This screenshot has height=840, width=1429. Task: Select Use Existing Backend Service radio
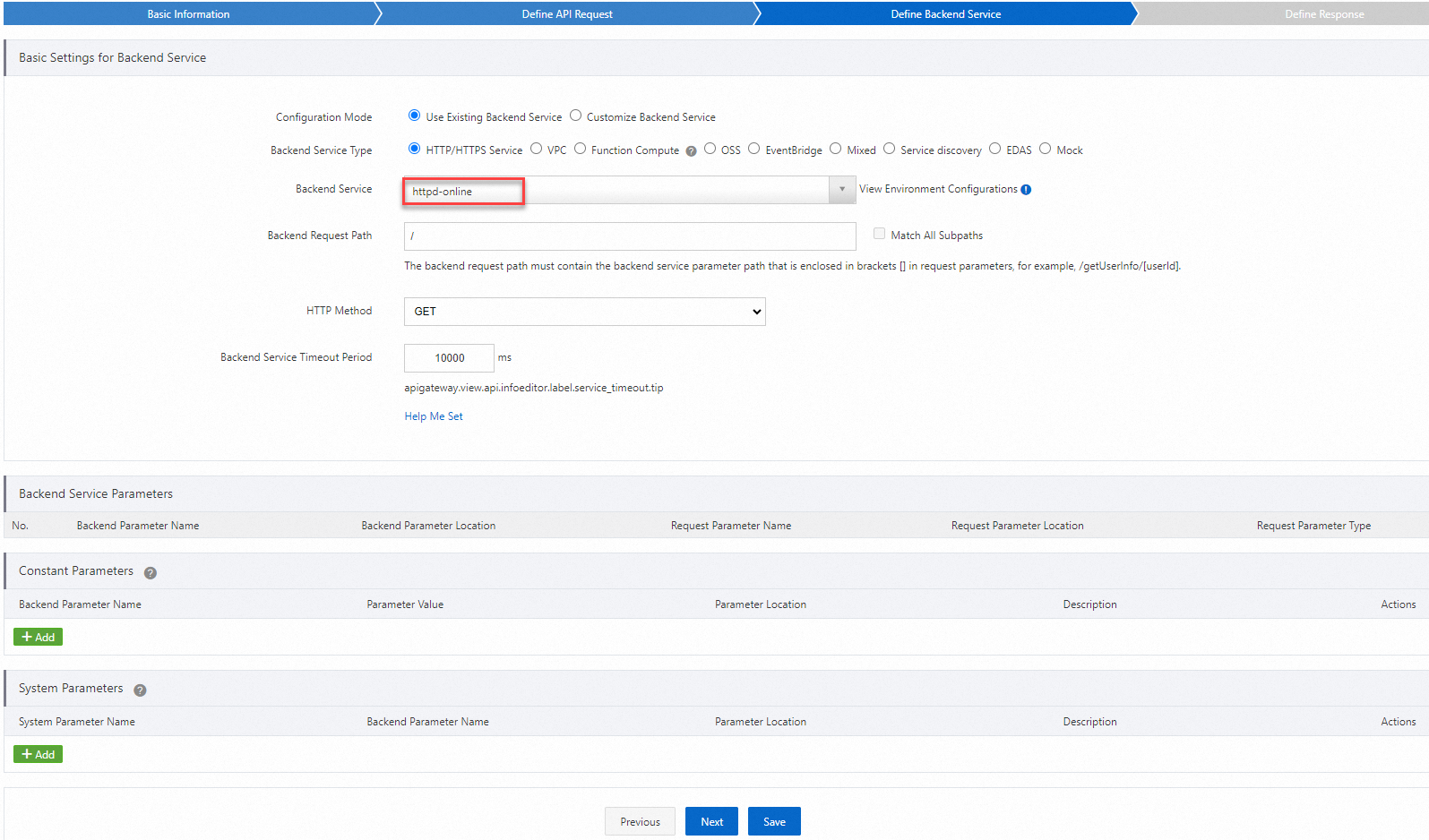click(x=414, y=116)
